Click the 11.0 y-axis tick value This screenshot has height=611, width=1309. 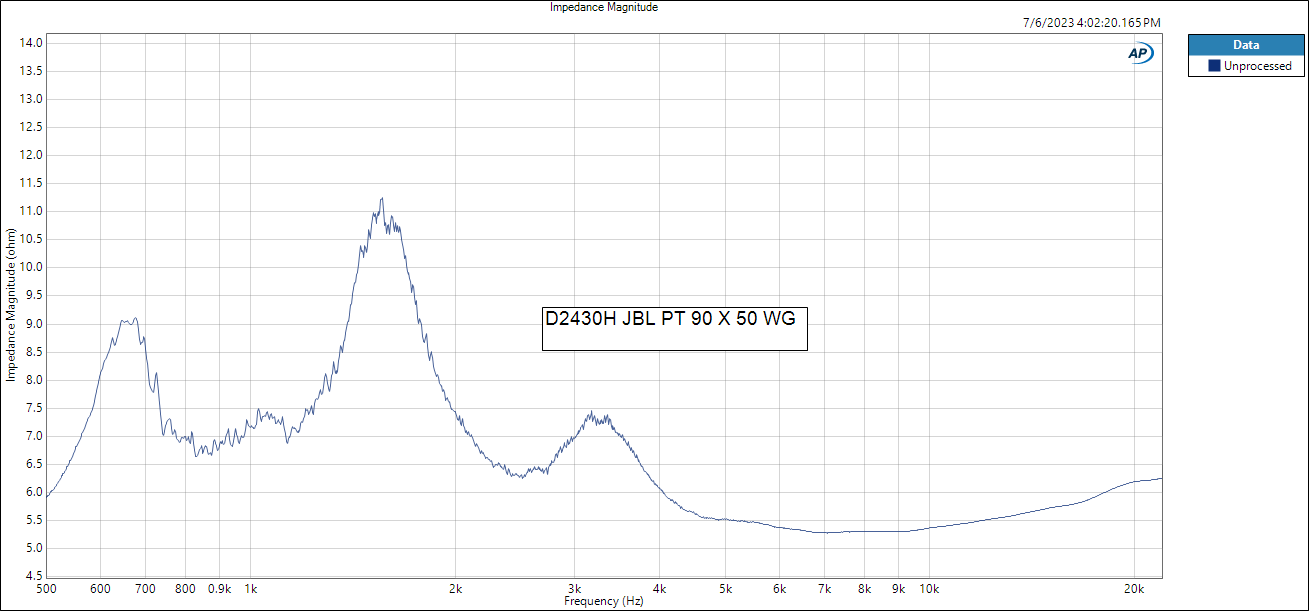tap(30, 211)
